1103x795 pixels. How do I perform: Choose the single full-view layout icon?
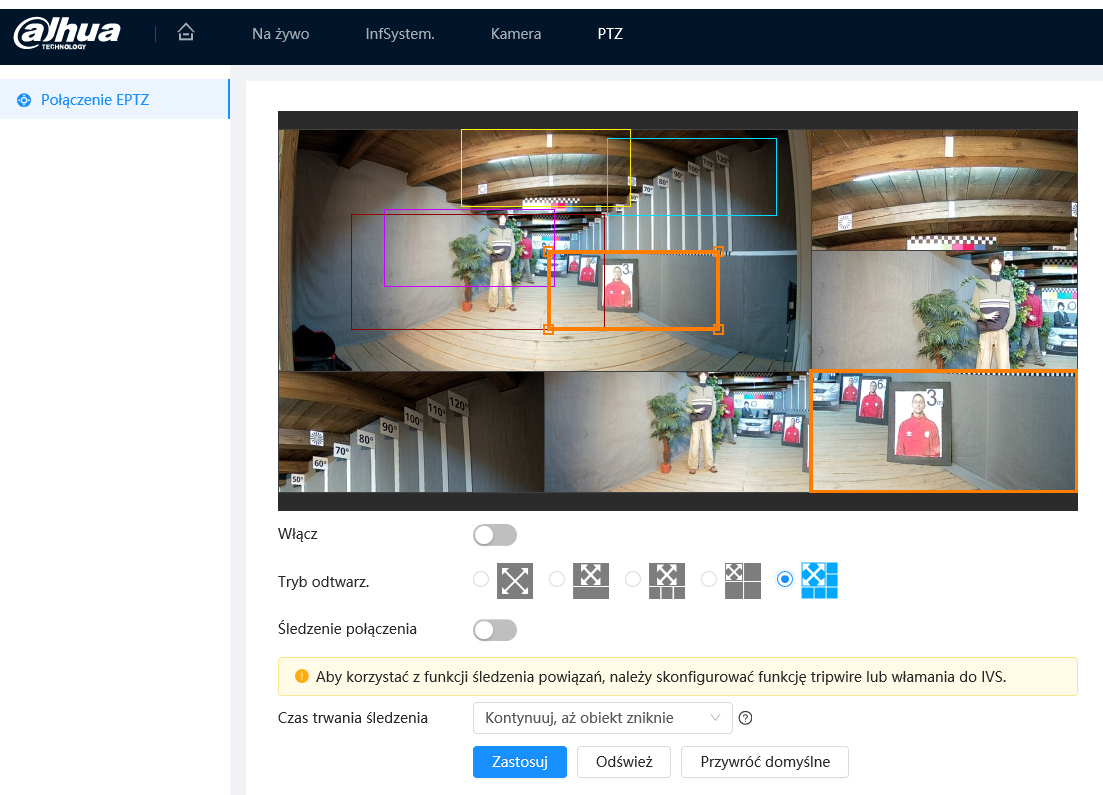click(x=515, y=580)
